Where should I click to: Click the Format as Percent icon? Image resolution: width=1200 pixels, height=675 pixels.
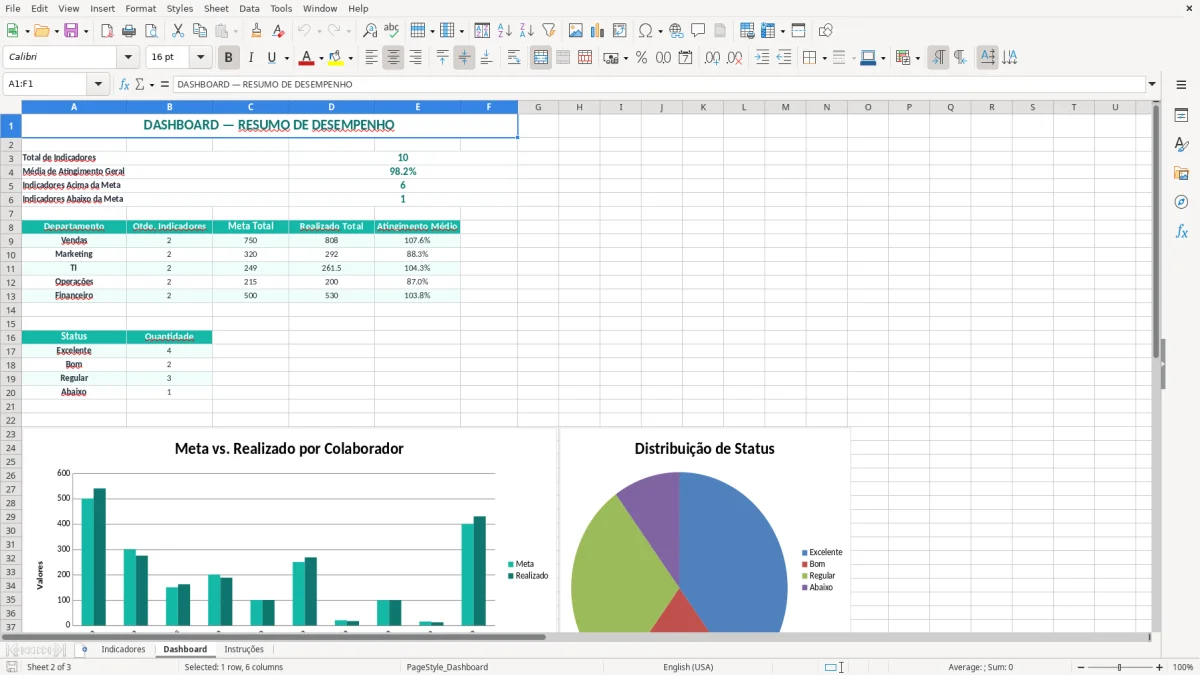pos(641,58)
